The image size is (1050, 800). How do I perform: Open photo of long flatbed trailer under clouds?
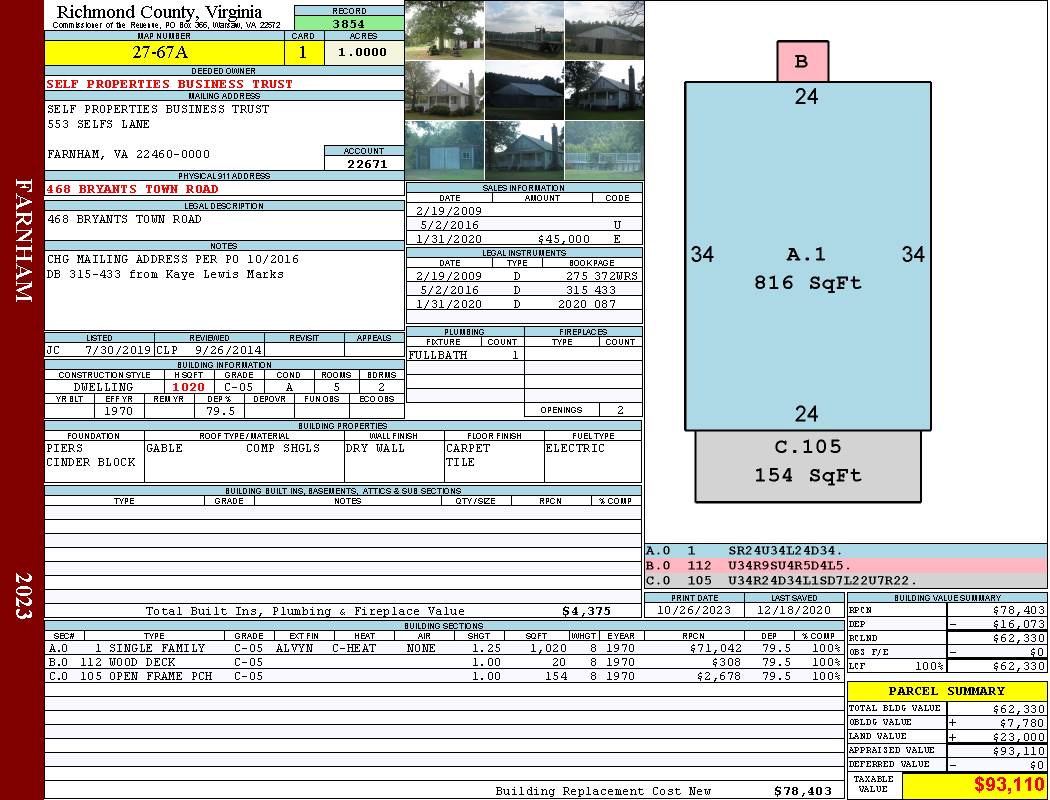524,30
